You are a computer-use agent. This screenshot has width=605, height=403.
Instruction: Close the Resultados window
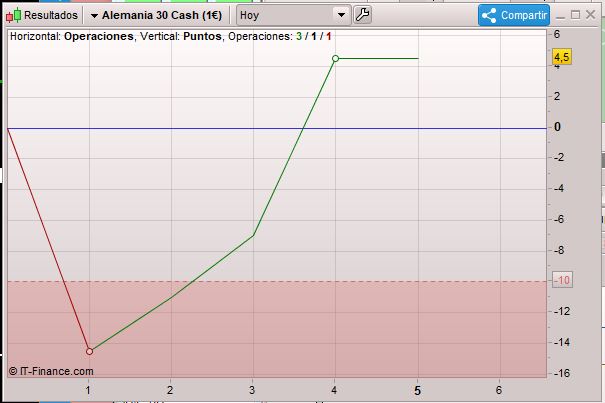tap(590, 15)
